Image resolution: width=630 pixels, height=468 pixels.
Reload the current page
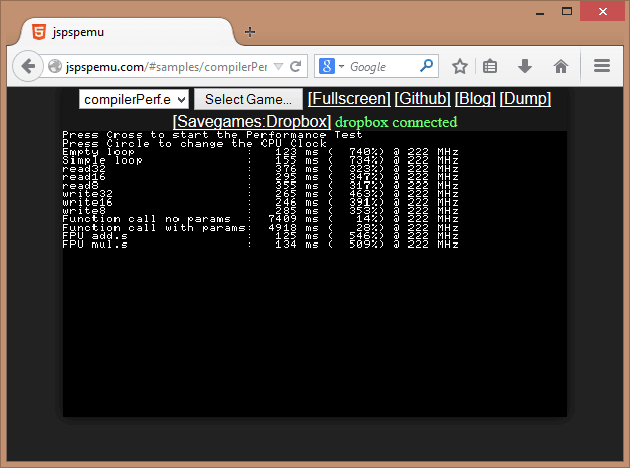[296, 67]
